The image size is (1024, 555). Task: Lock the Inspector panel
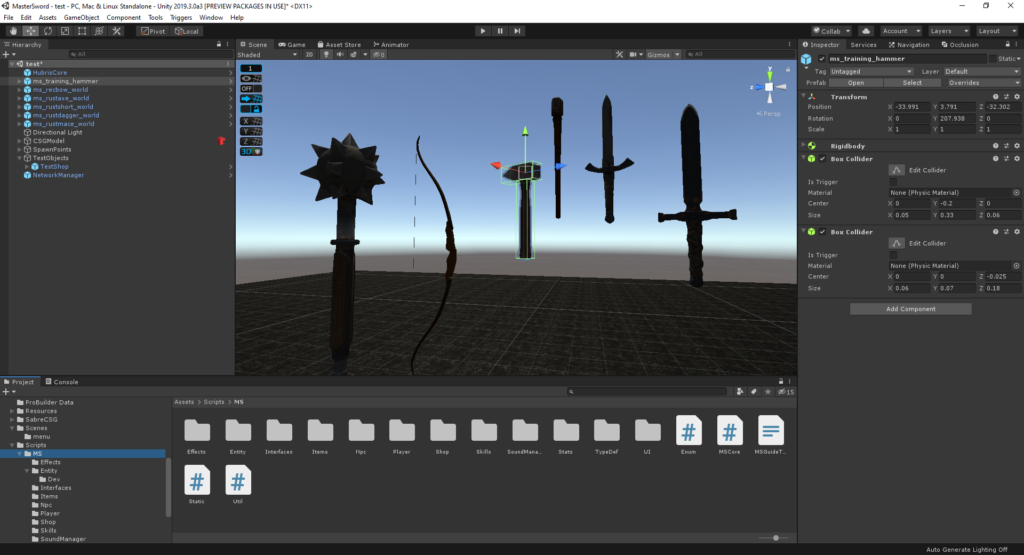click(x=1008, y=44)
